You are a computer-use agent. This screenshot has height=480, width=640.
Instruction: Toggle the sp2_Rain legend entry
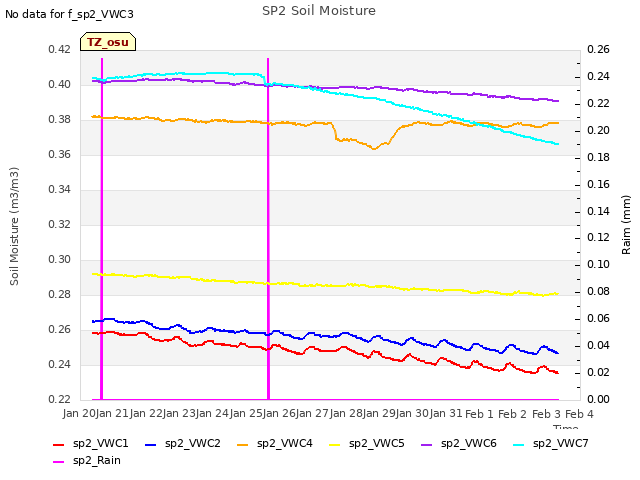tap(87, 460)
